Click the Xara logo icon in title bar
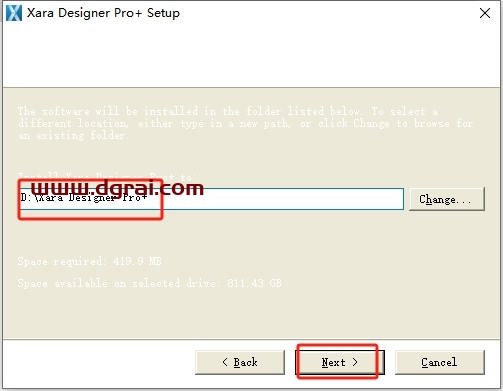503x391 pixels. (14, 13)
